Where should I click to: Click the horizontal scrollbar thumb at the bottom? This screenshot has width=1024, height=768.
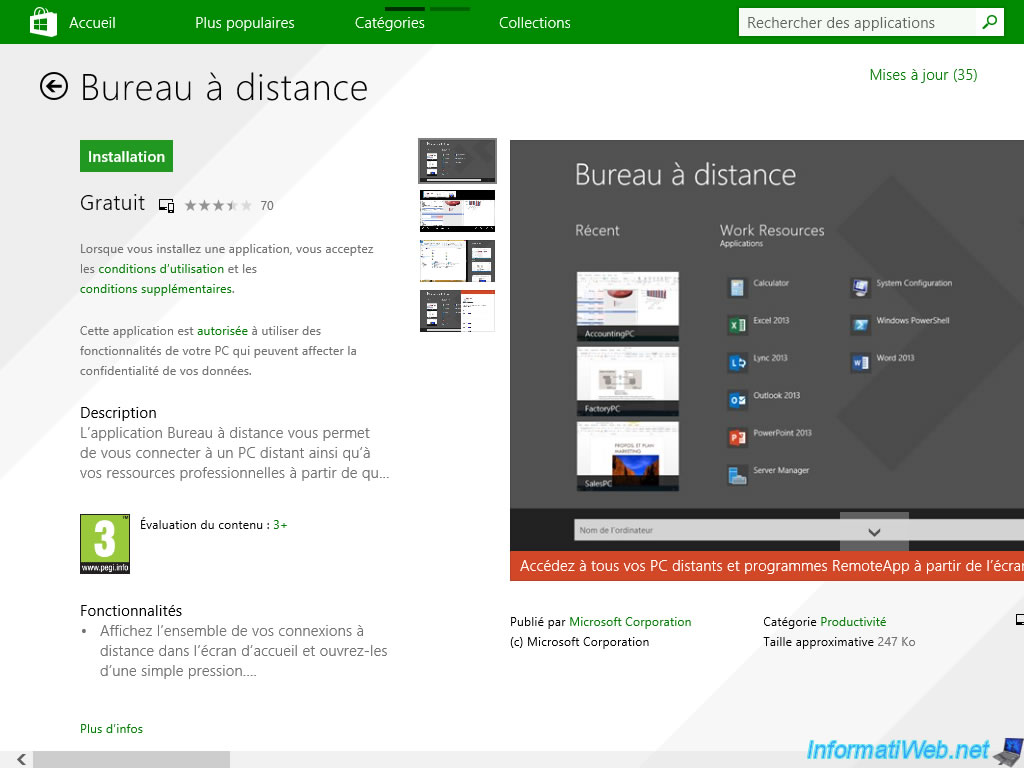131,759
